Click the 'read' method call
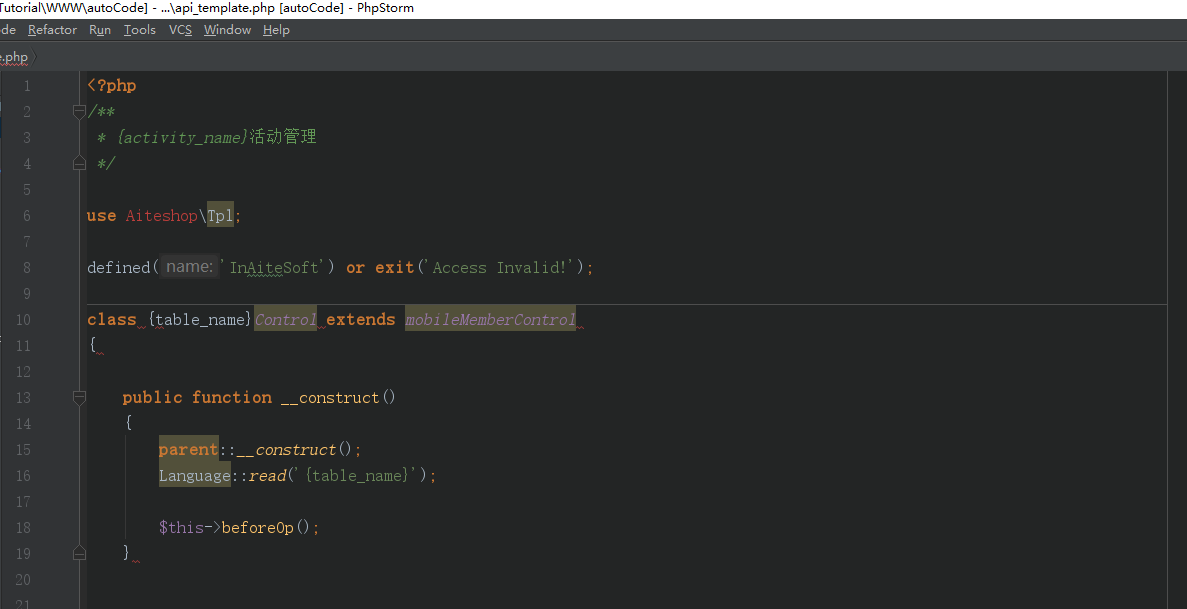This screenshot has height=609, width=1187. tap(268, 476)
